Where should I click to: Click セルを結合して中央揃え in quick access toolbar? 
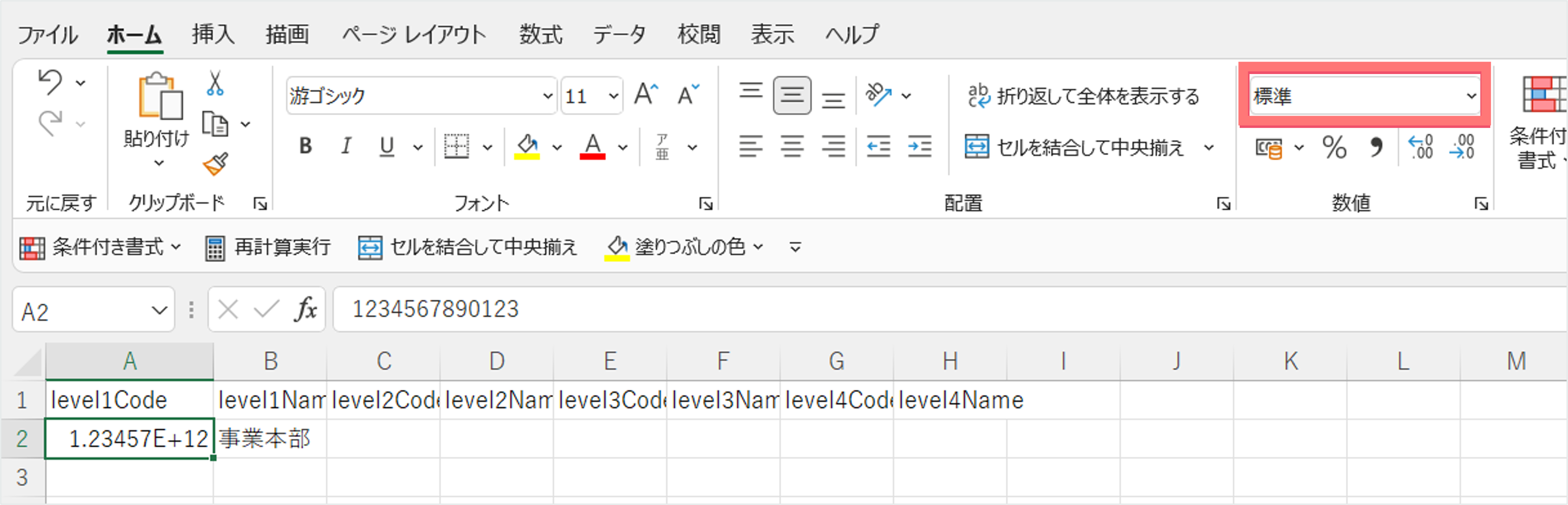point(467,247)
